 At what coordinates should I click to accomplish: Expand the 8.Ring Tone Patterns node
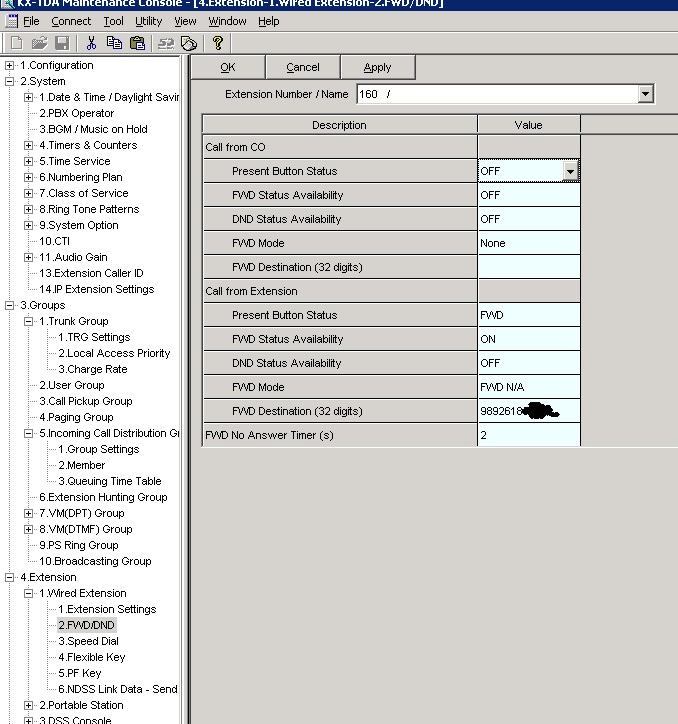coord(29,210)
